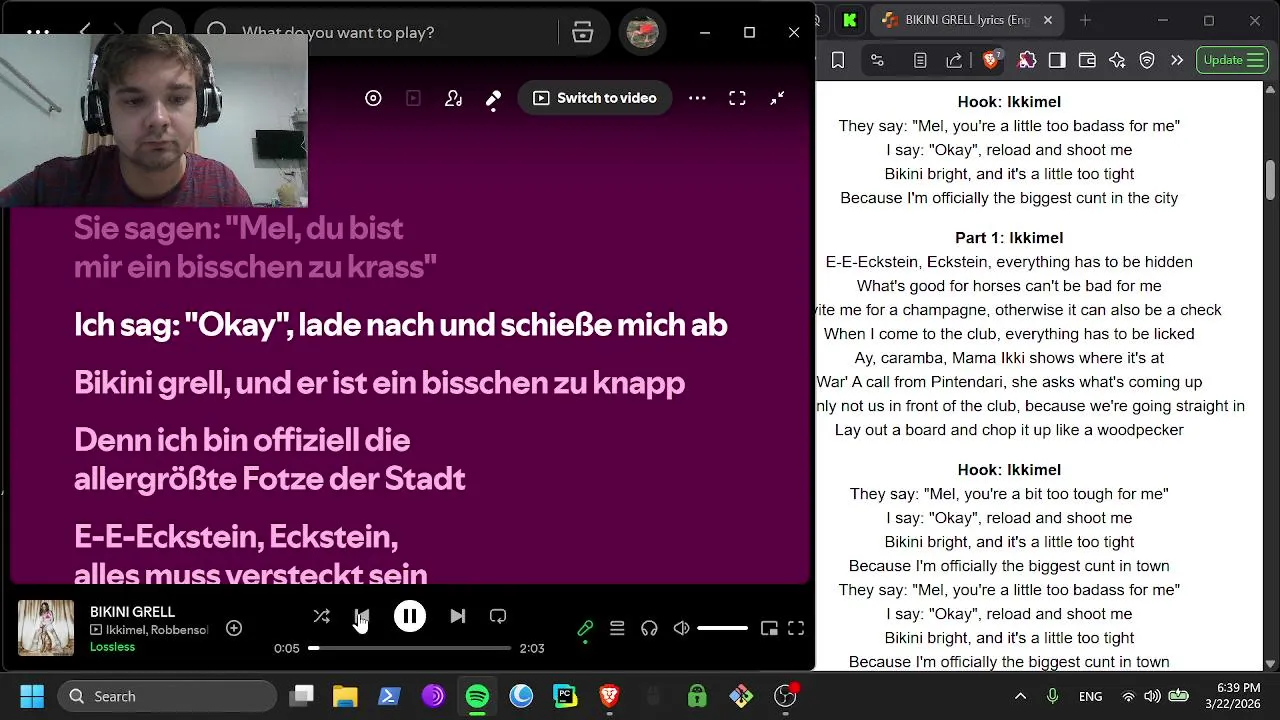Screen dimensions: 1280x720
Task: Click Switch to video button
Action: click(x=595, y=98)
